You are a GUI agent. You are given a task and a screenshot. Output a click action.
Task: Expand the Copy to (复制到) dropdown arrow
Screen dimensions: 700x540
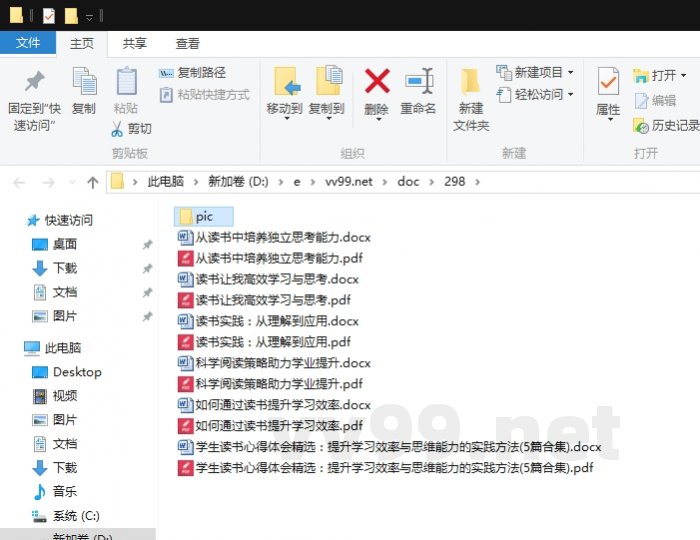329,119
